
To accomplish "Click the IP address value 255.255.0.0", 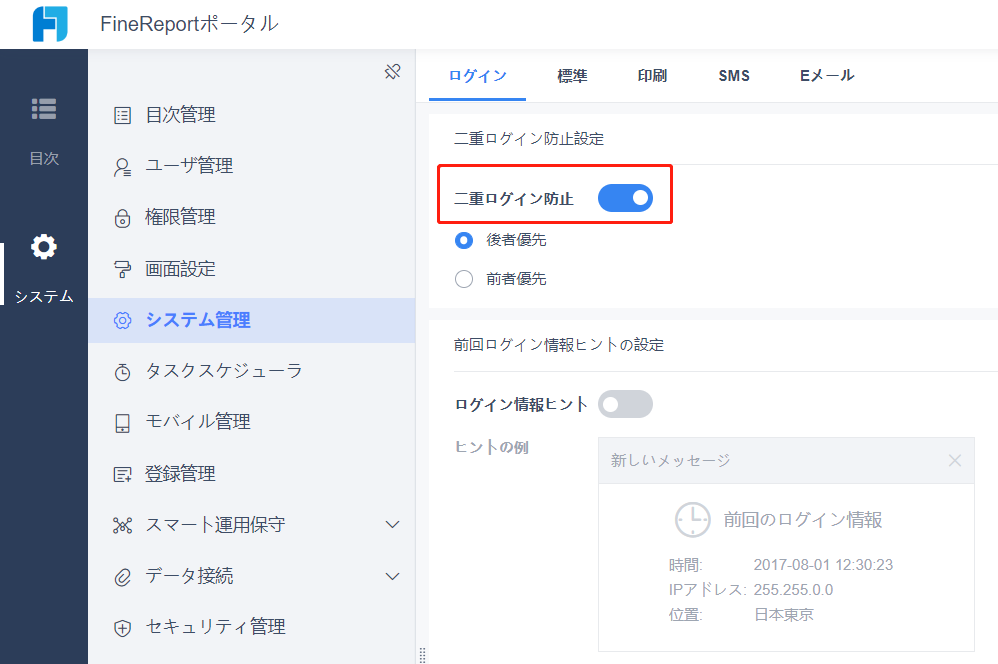I will pyautogui.click(x=793, y=590).
